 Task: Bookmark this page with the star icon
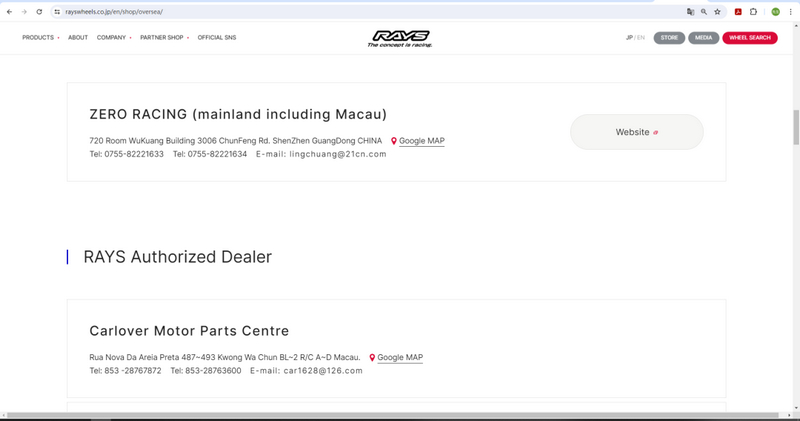(718, 12)
